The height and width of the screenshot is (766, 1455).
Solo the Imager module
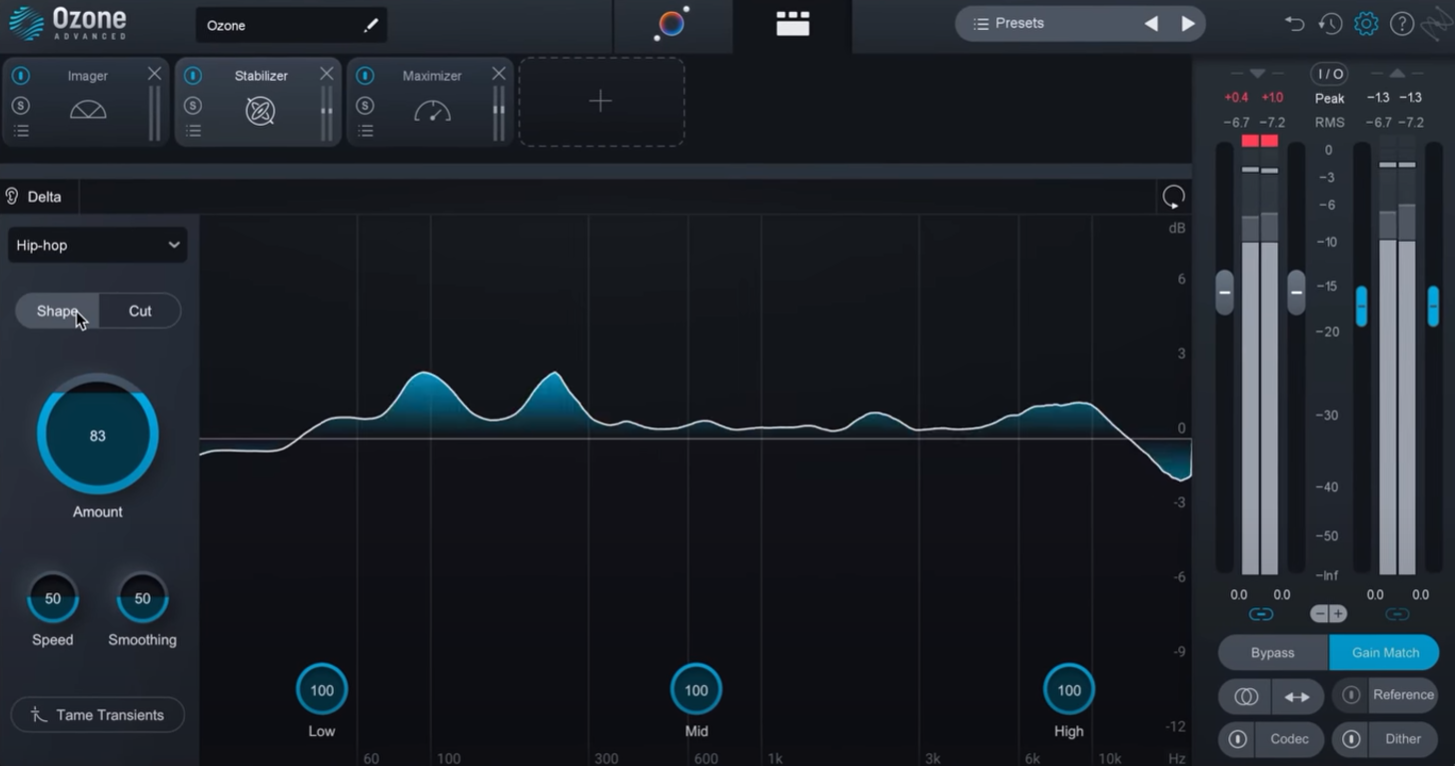[x=21, y=105]
